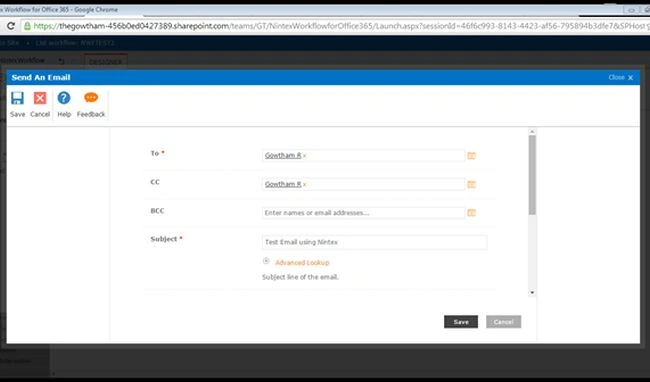The height and width of the screenshot is (382, 650).
Task: Click the green padlock in address bar
Action: [x=27, y=26]
